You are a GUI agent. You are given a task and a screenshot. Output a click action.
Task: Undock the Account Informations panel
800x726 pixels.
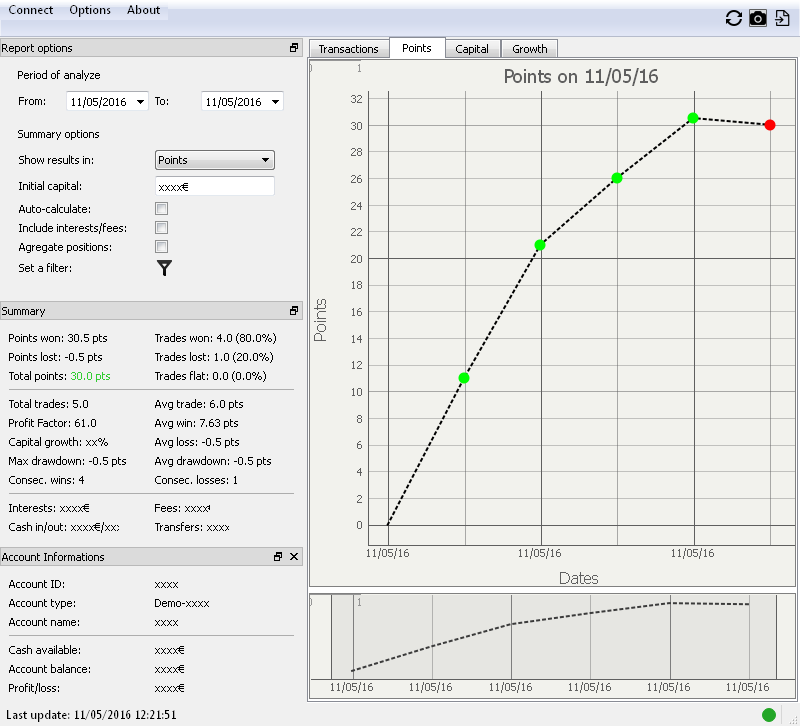coord(278,557)
